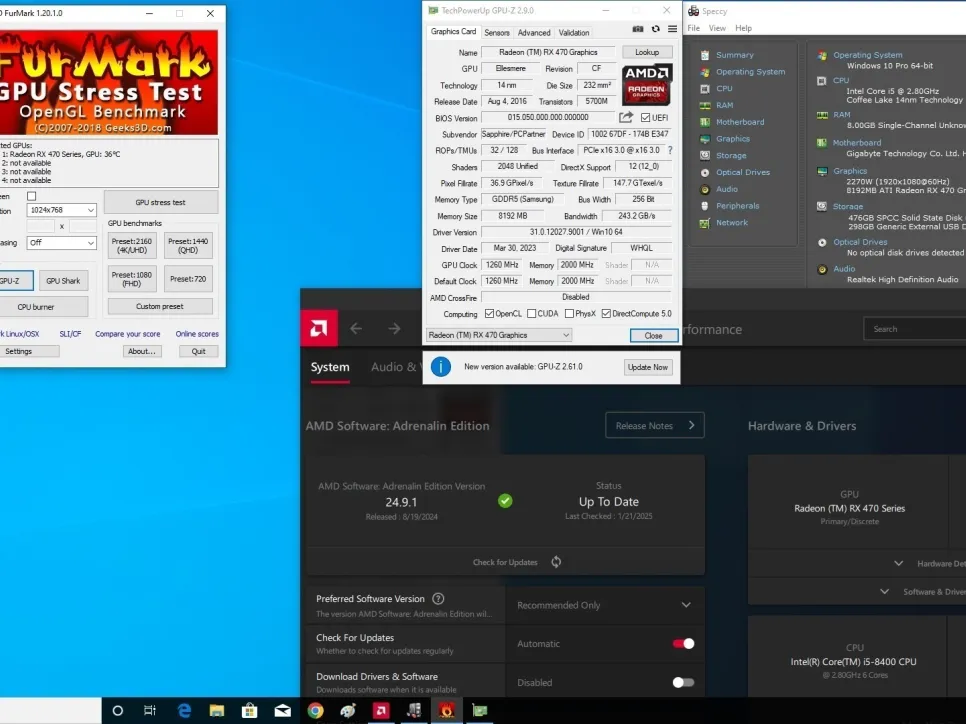Click AMD Software icon in the taskbar
The image size is (966, 724).
coord(381,710)
